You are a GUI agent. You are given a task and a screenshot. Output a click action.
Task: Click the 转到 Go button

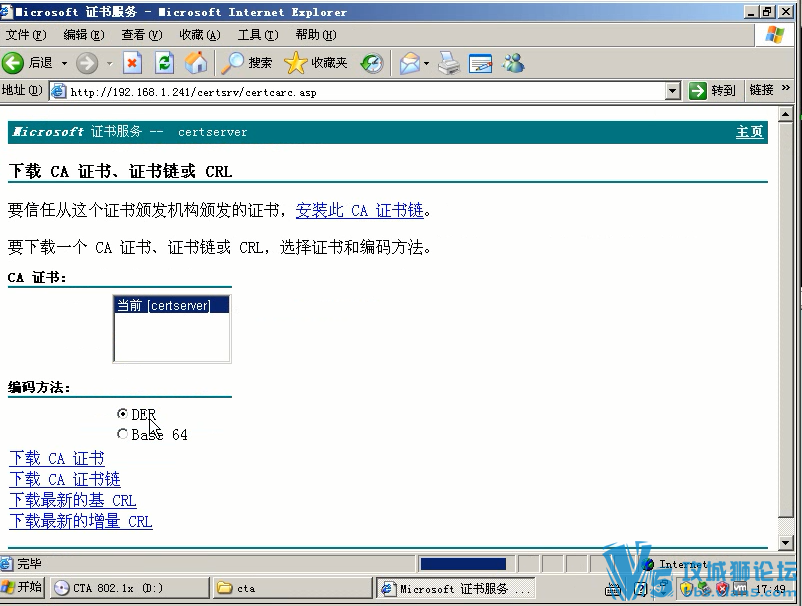tap(712, 91)
